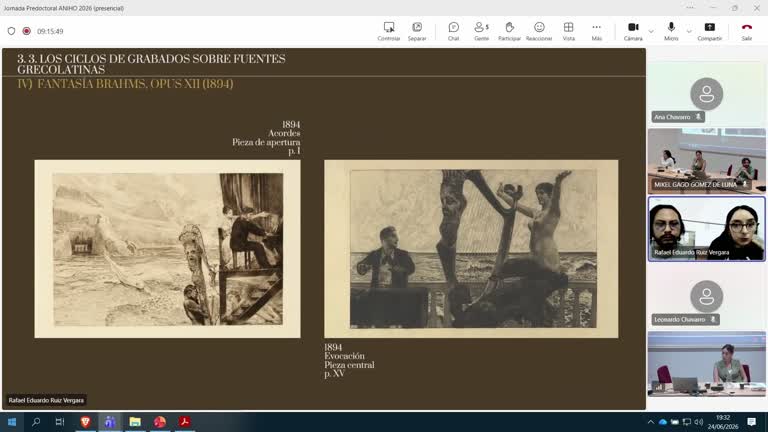The height and width of the screenshot is (432, 768).
Task: Expand microphone options arrow next to Micro
Action: click(689, 31)
